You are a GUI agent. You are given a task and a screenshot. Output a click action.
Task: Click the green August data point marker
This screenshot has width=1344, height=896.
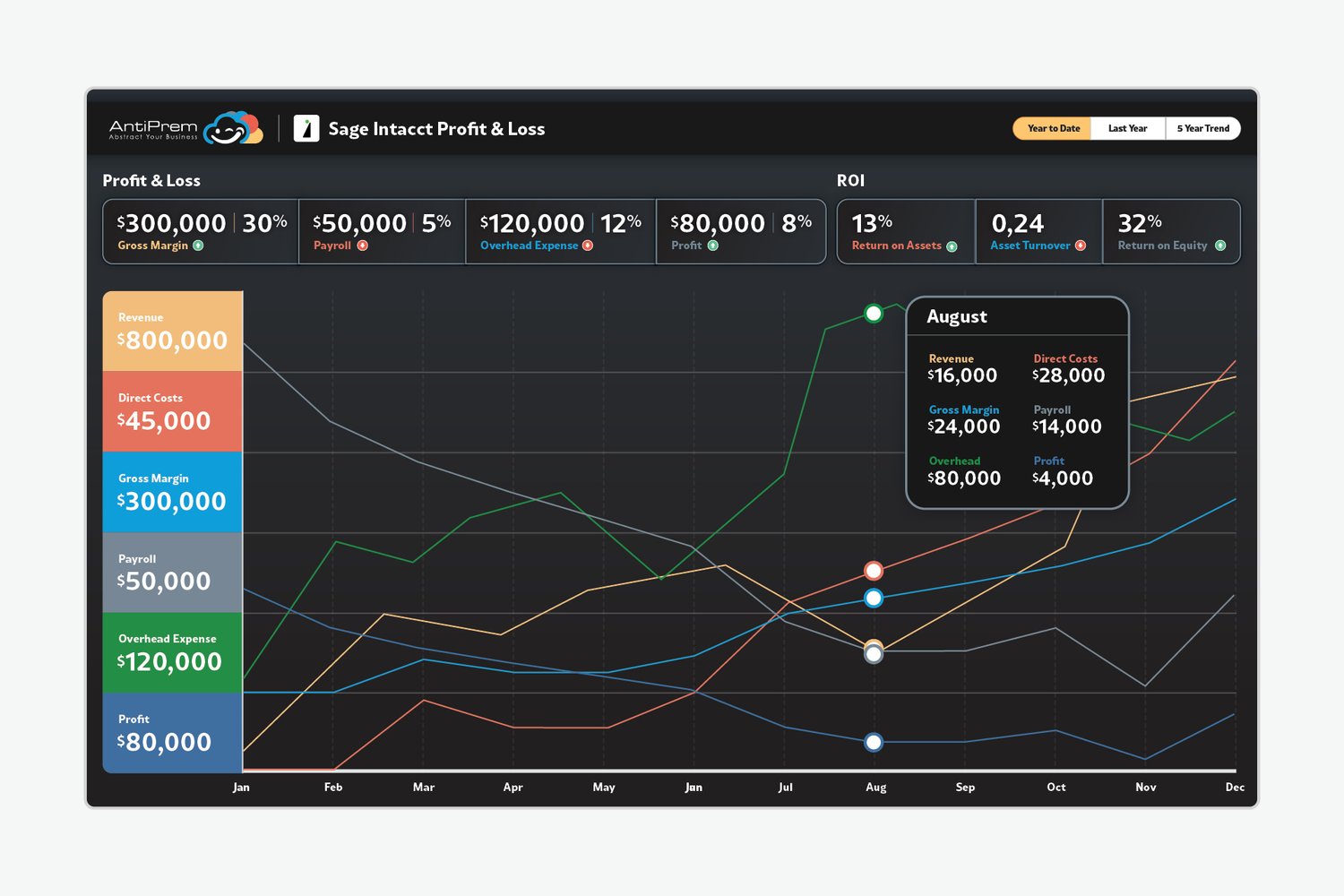coord(874,314)
